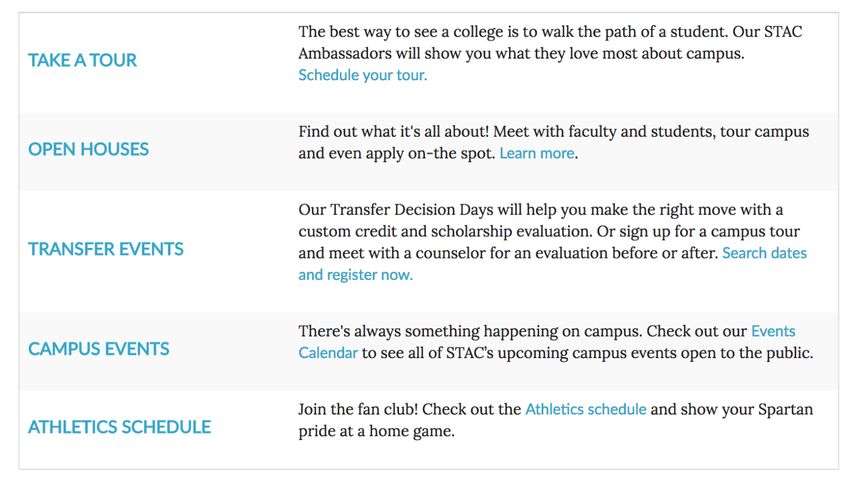Select the ATHLETICS SCHEDULE heading
Screen dimensions: 850x497
coord(119,427)
